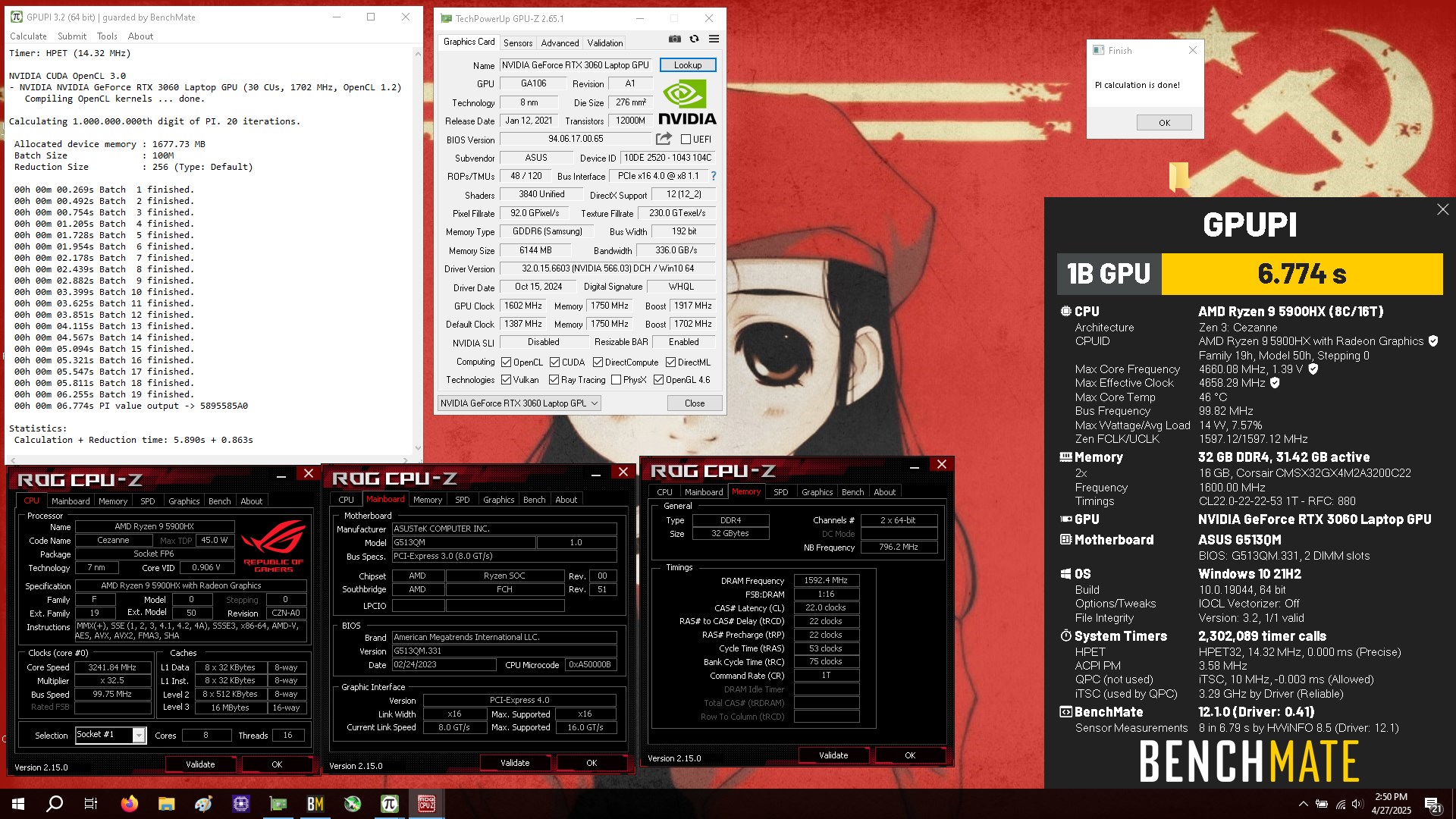Close the Finish dialog with the X
The height and width of the screenshot is (819, 1456).
[1192, 50]
